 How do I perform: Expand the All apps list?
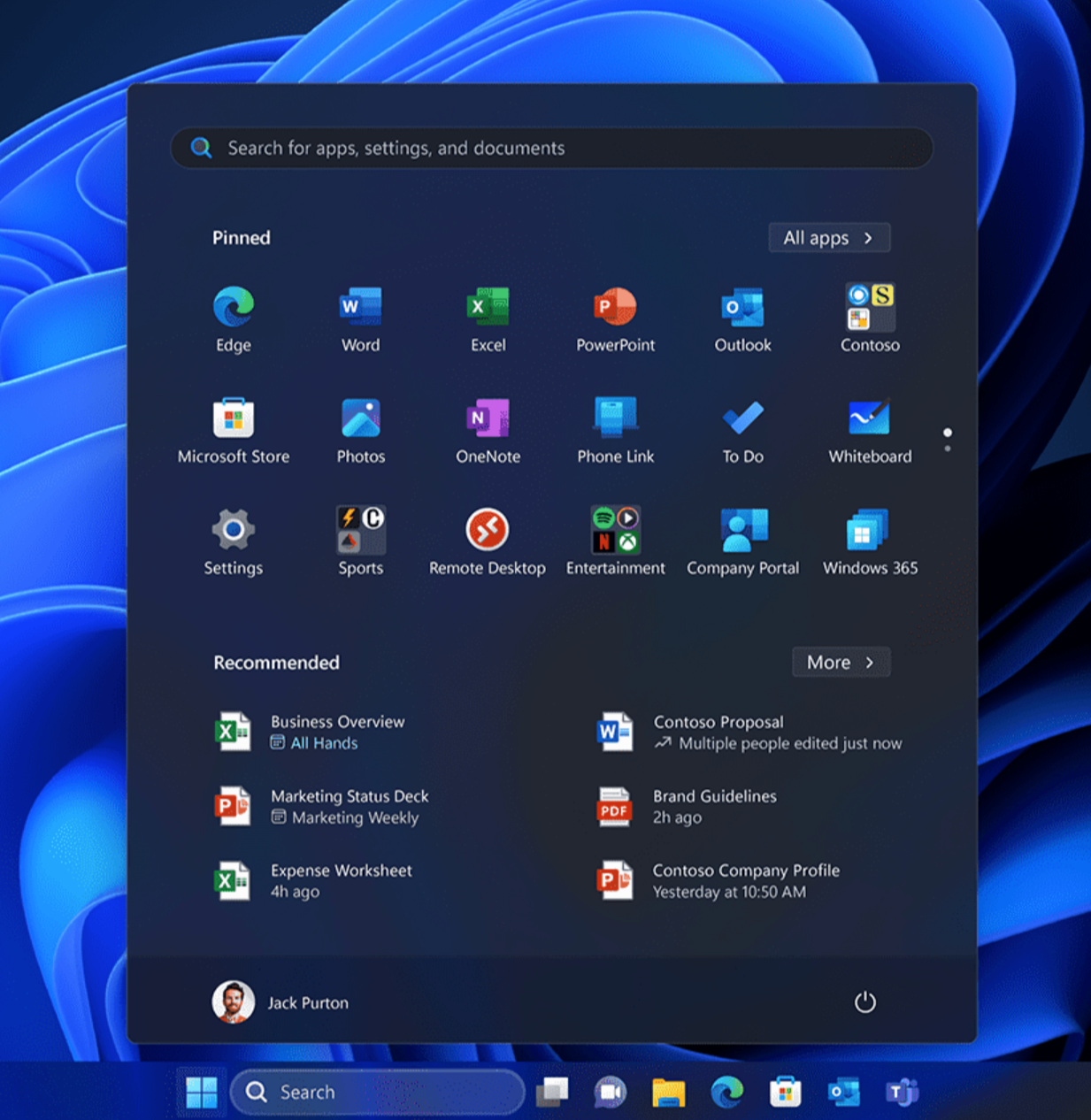pos(829,238)
